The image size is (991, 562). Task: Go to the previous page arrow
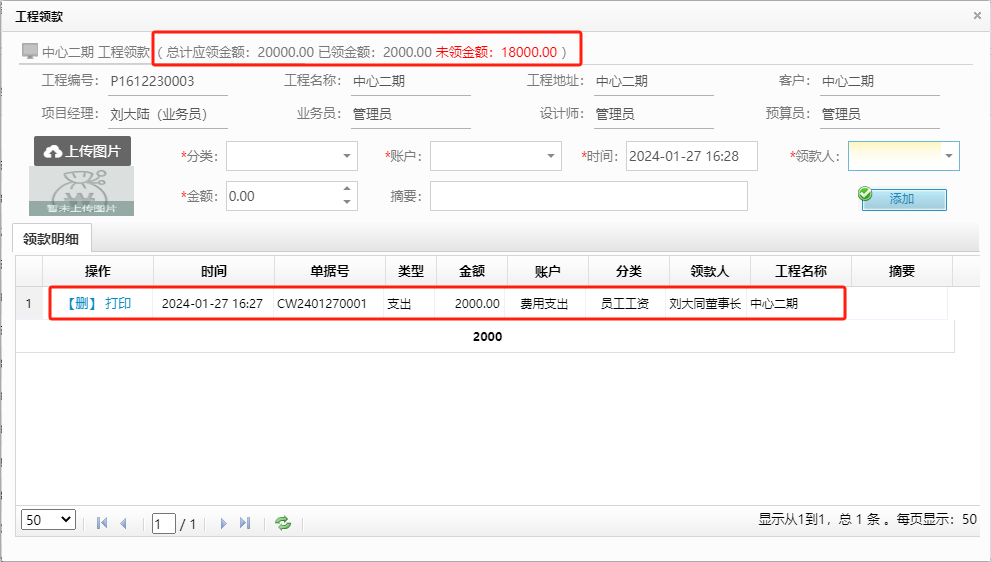point(124,523)
